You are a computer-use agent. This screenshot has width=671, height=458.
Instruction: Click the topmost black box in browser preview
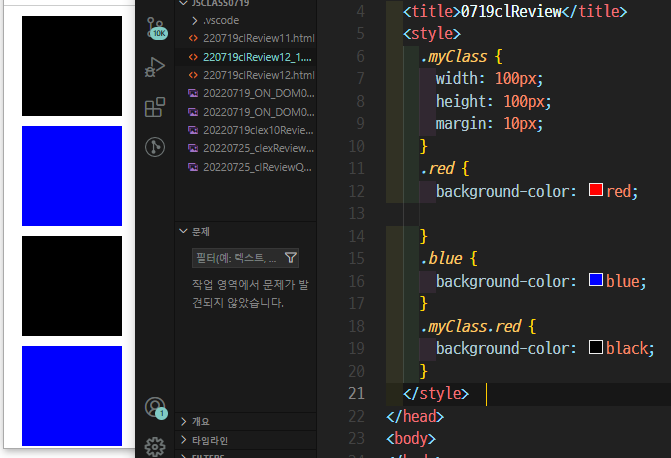point(72,66)
